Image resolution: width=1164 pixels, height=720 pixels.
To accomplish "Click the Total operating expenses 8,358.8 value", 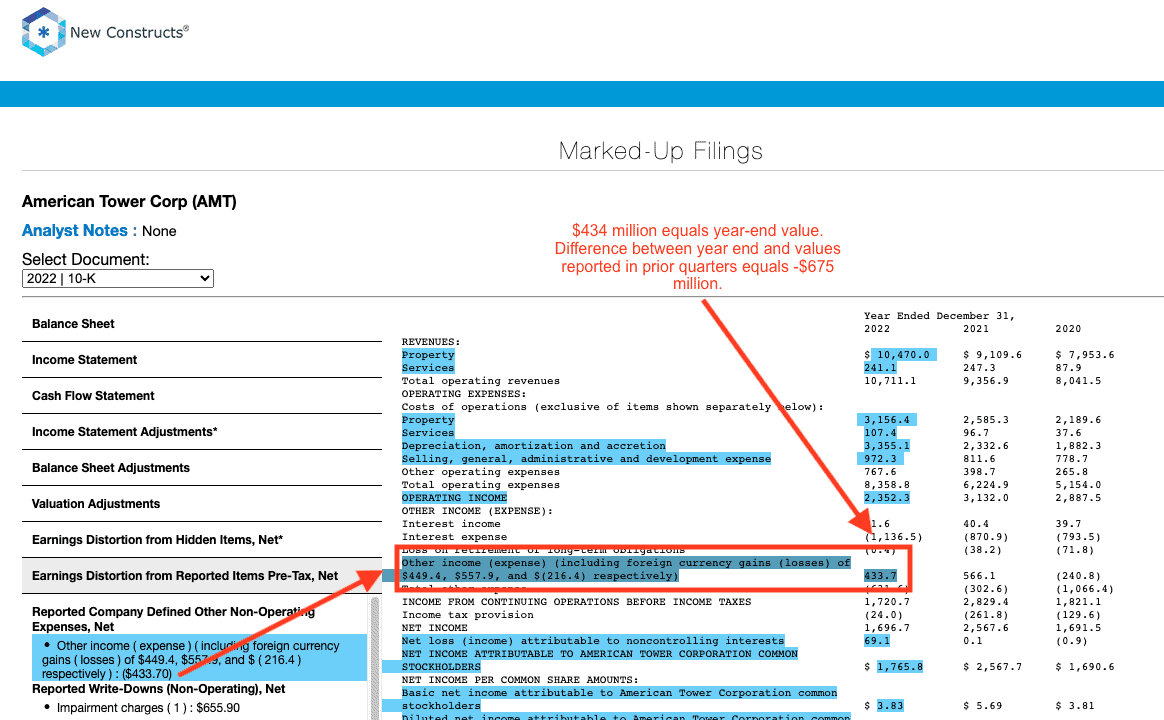I will coord(886,485).
